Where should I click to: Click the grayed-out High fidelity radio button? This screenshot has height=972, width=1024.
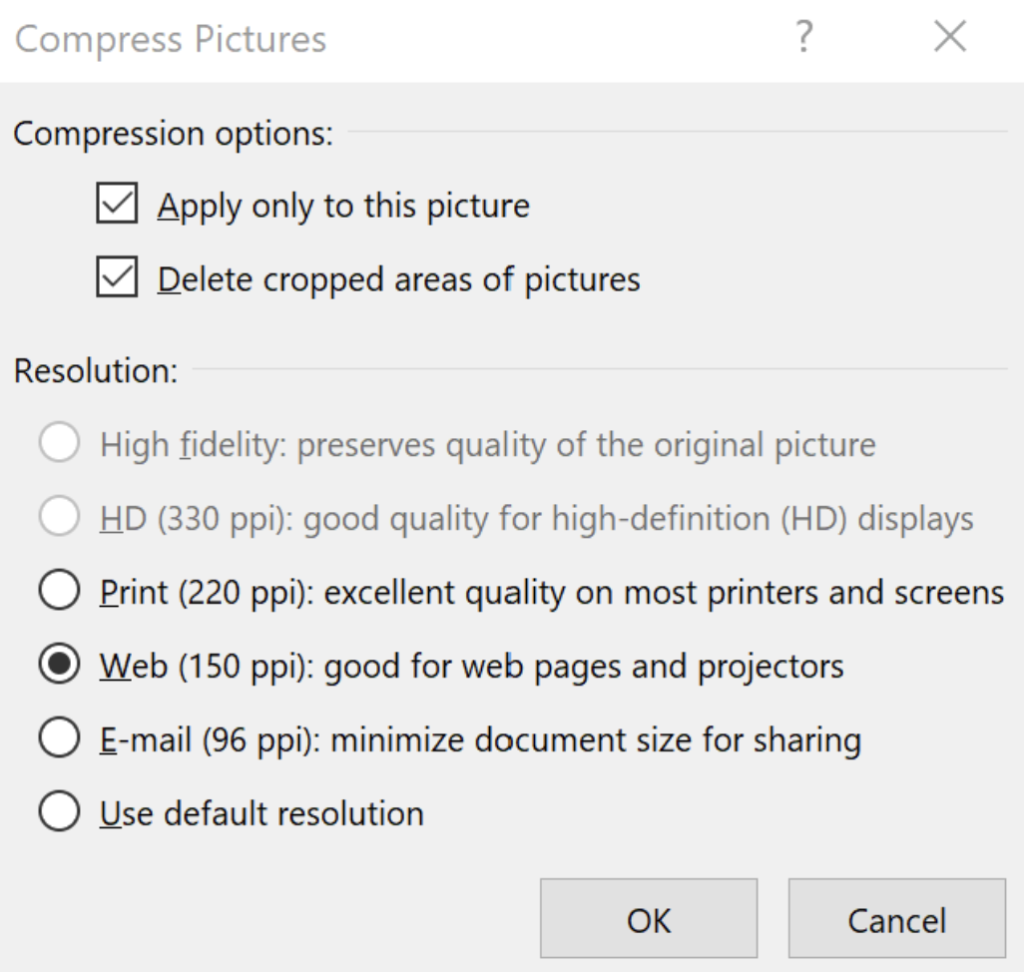(59, 442)
